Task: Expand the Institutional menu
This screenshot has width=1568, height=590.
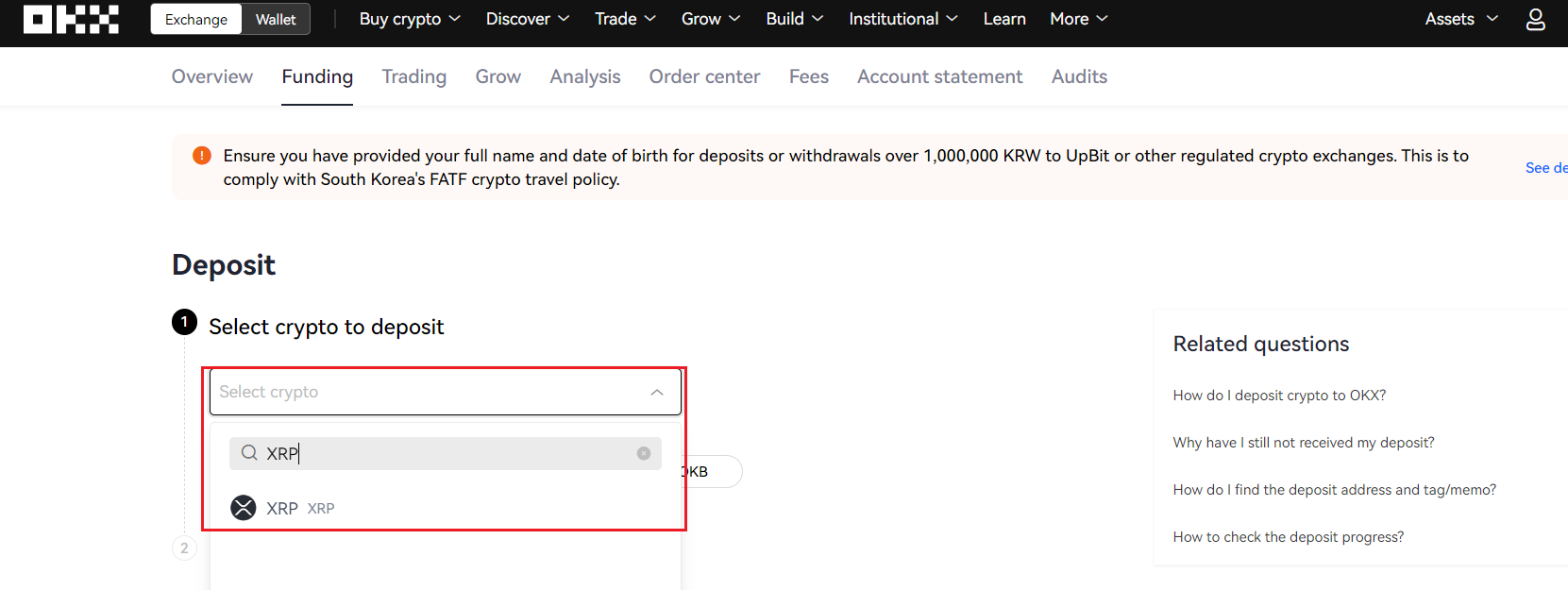Action: [903, 19]
